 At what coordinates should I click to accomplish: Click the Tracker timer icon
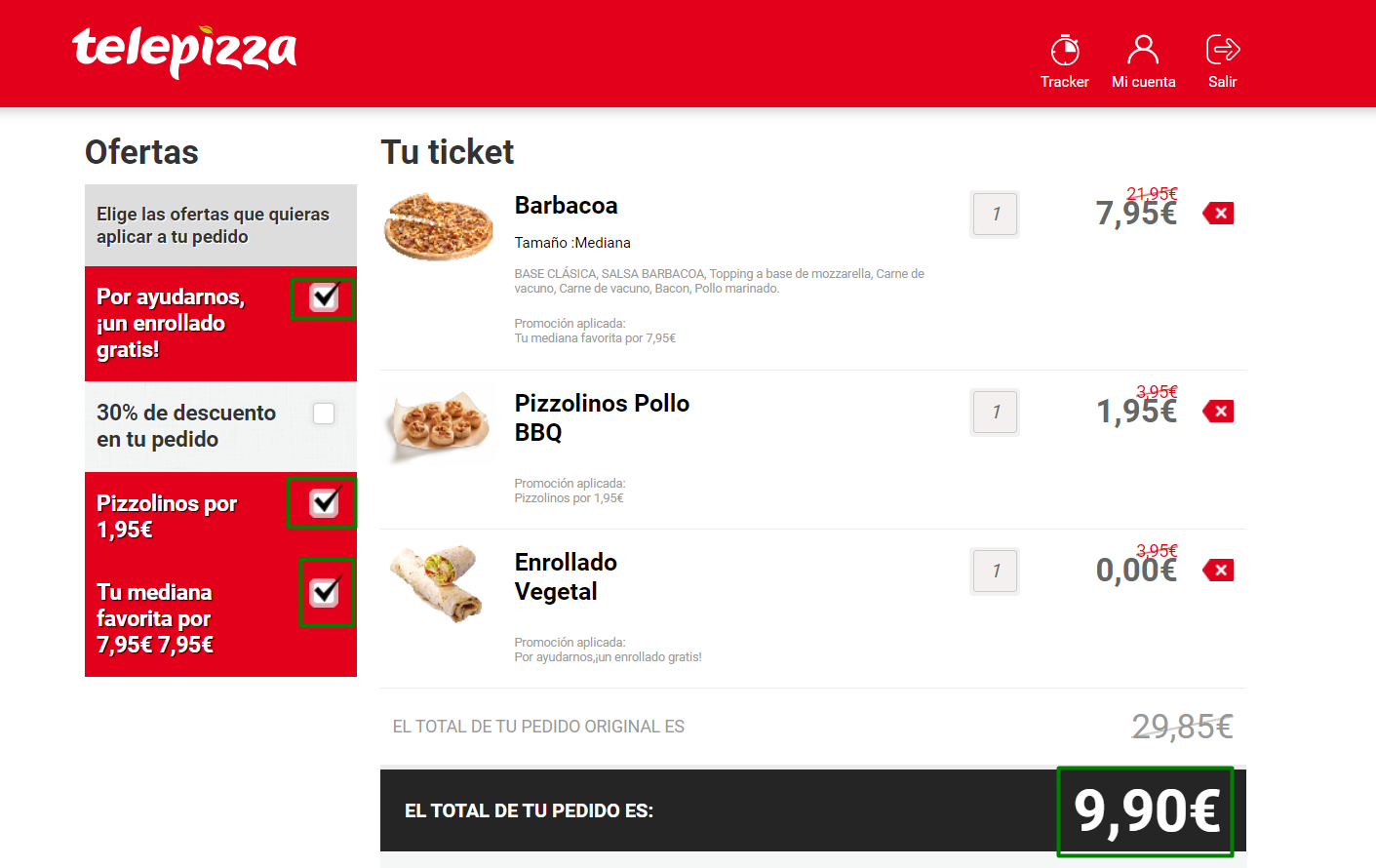point(1065,46)
